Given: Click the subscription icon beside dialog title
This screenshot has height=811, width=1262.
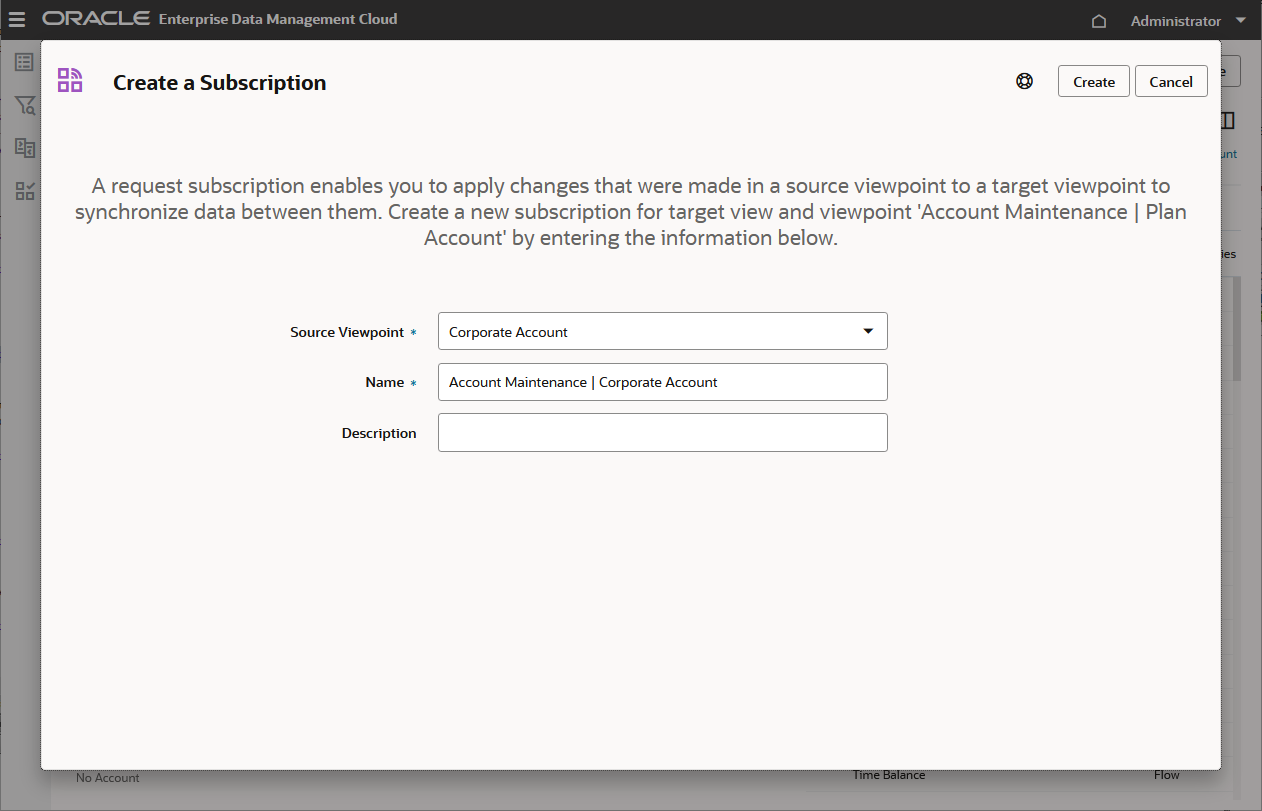Looking at the screenshot, I should click(x=70, y=81).
